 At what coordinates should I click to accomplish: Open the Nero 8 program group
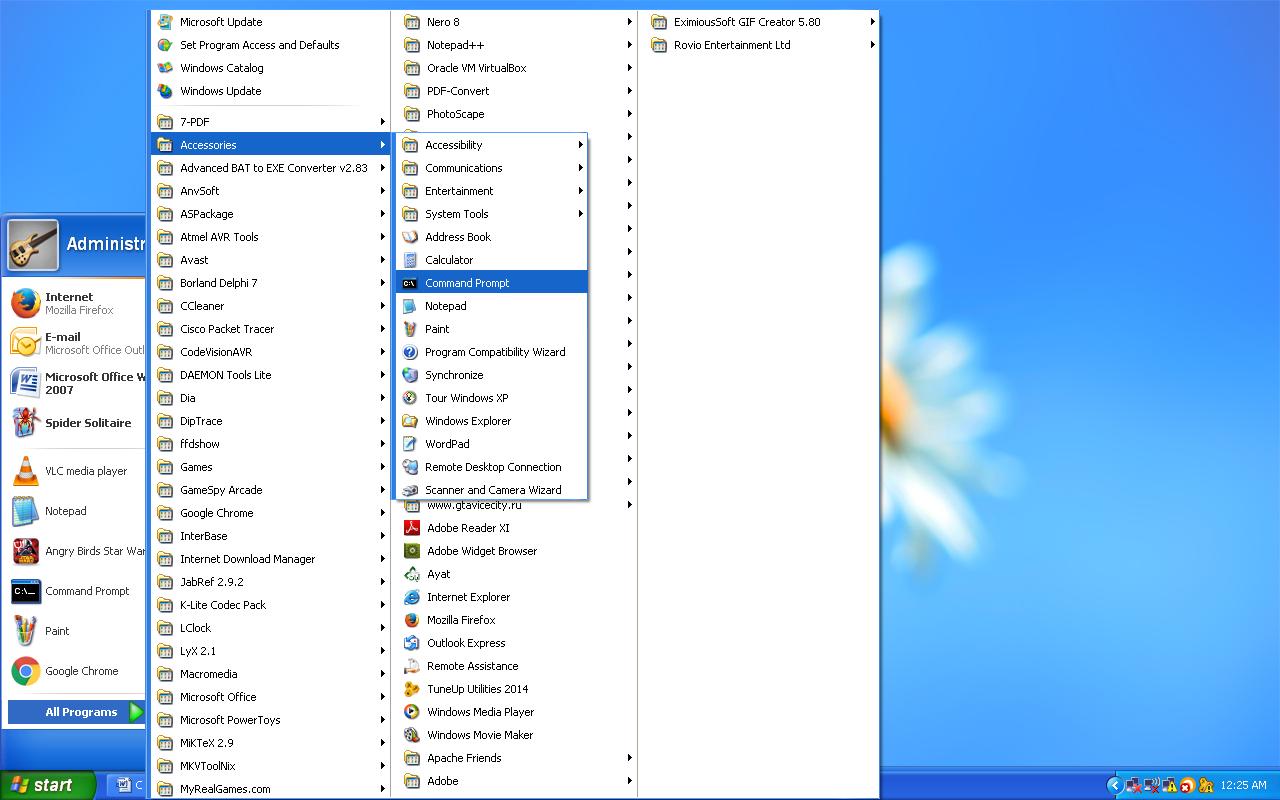(x=516, y=22)
